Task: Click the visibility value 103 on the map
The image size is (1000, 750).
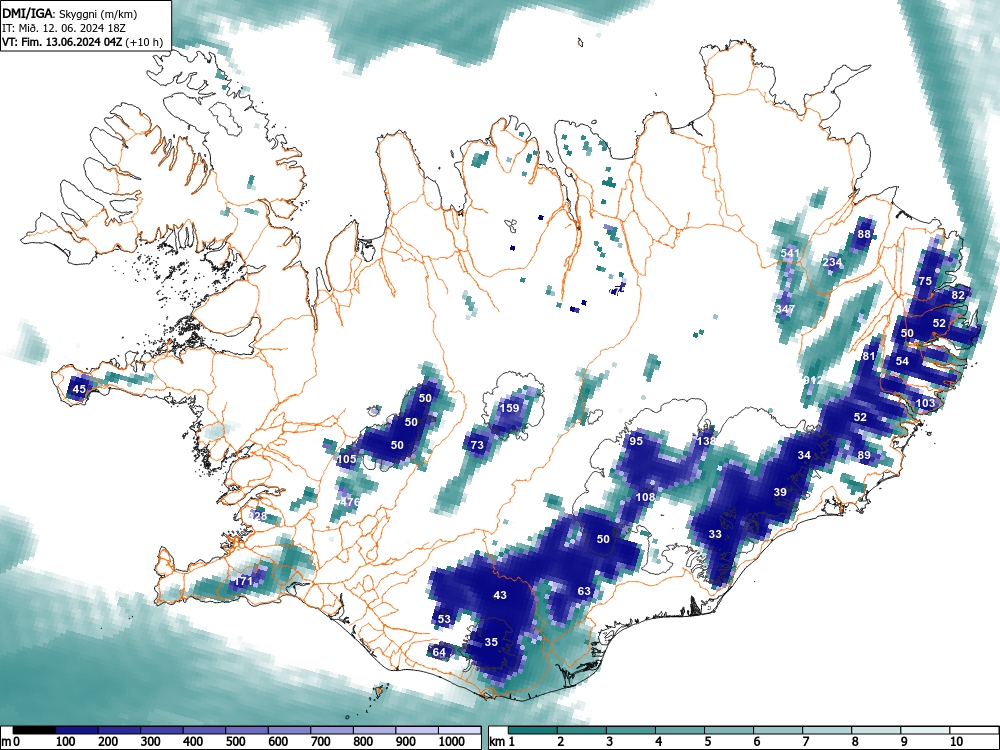Action: [x=925, y=403]
